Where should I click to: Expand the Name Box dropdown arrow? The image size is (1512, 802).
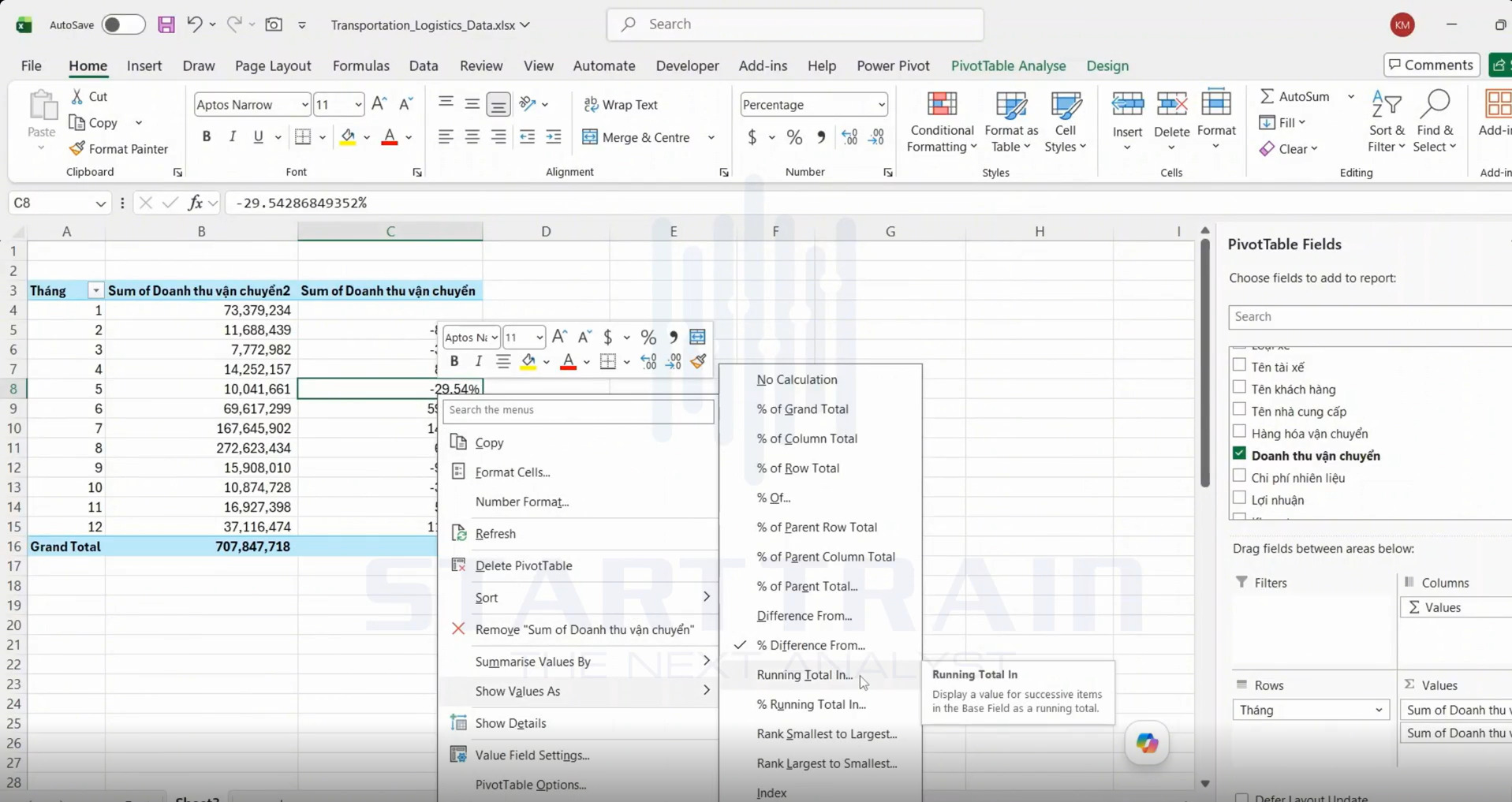[x=100, y=203]
